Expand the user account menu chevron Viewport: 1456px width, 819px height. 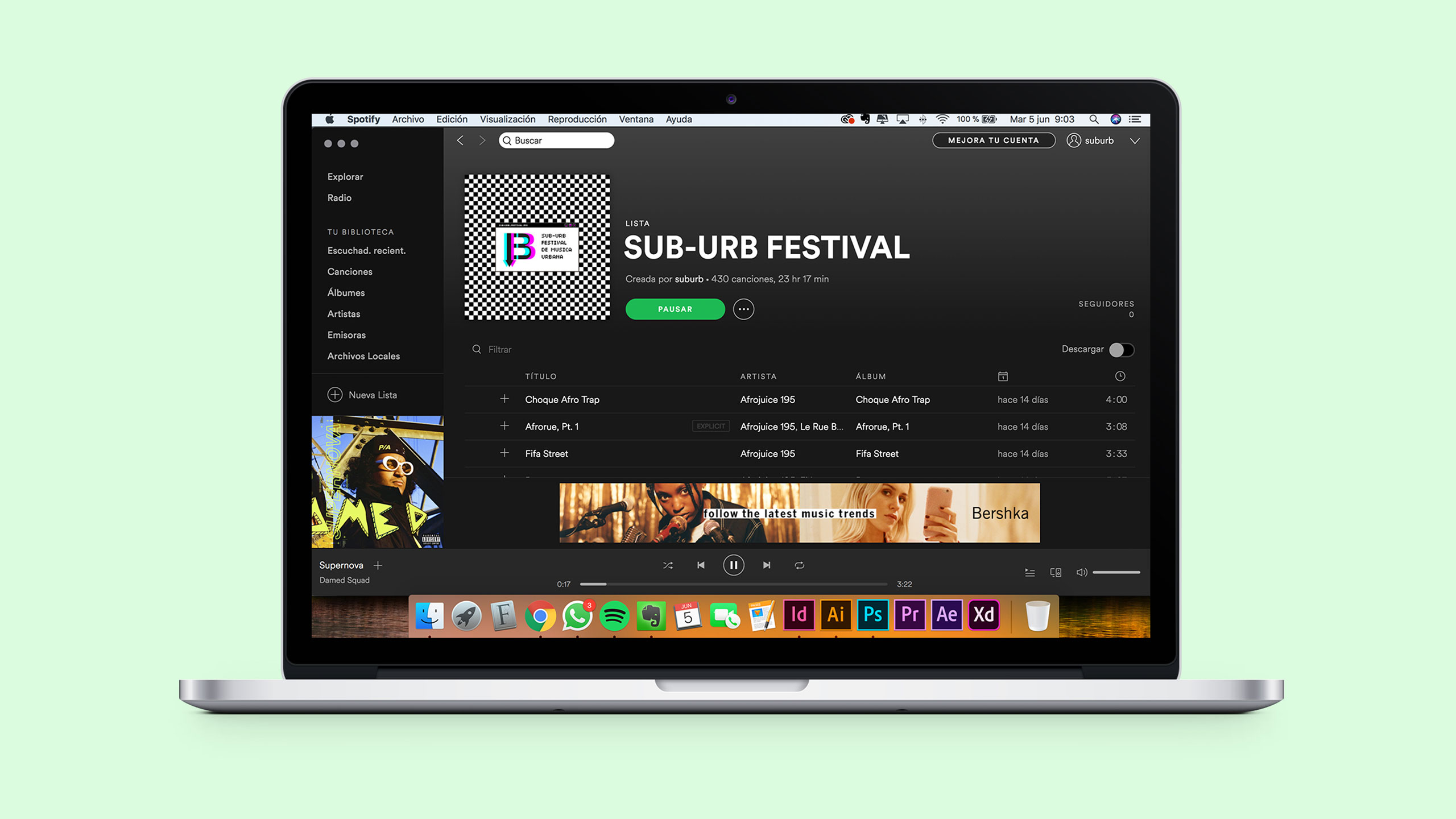(1135, 141)
